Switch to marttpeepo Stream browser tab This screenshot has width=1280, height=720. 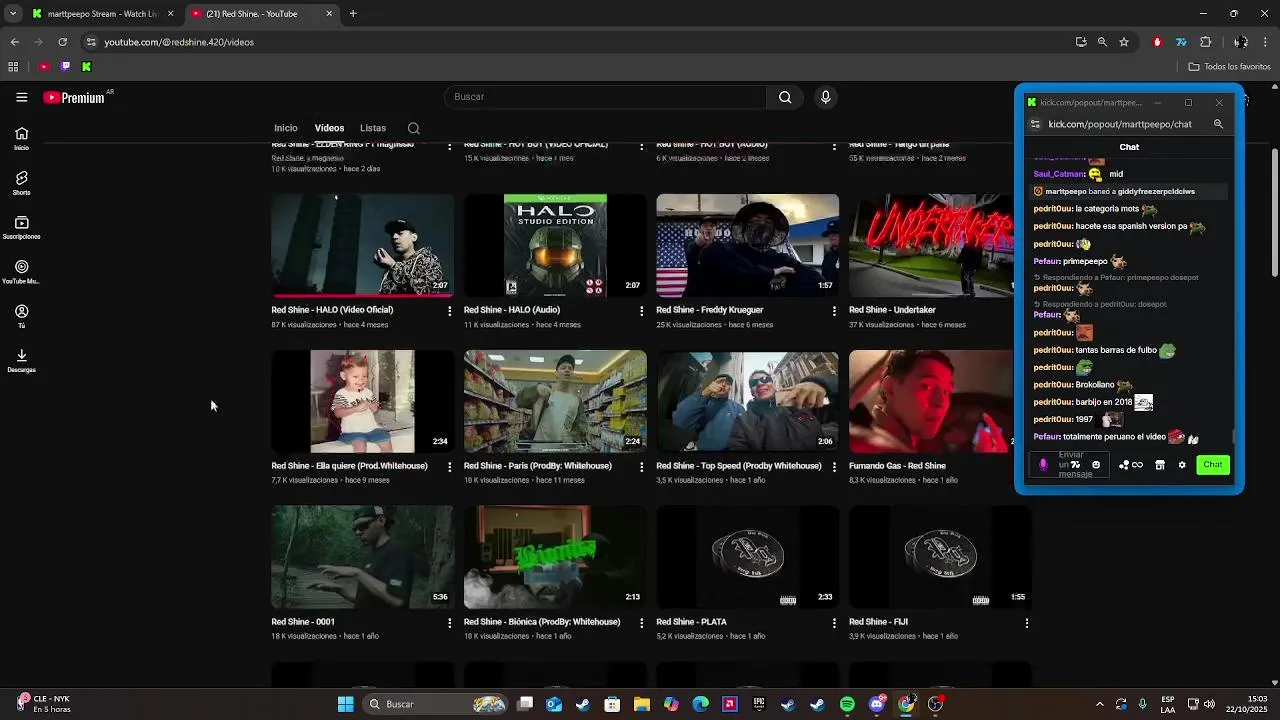click(x=102, y=14)
